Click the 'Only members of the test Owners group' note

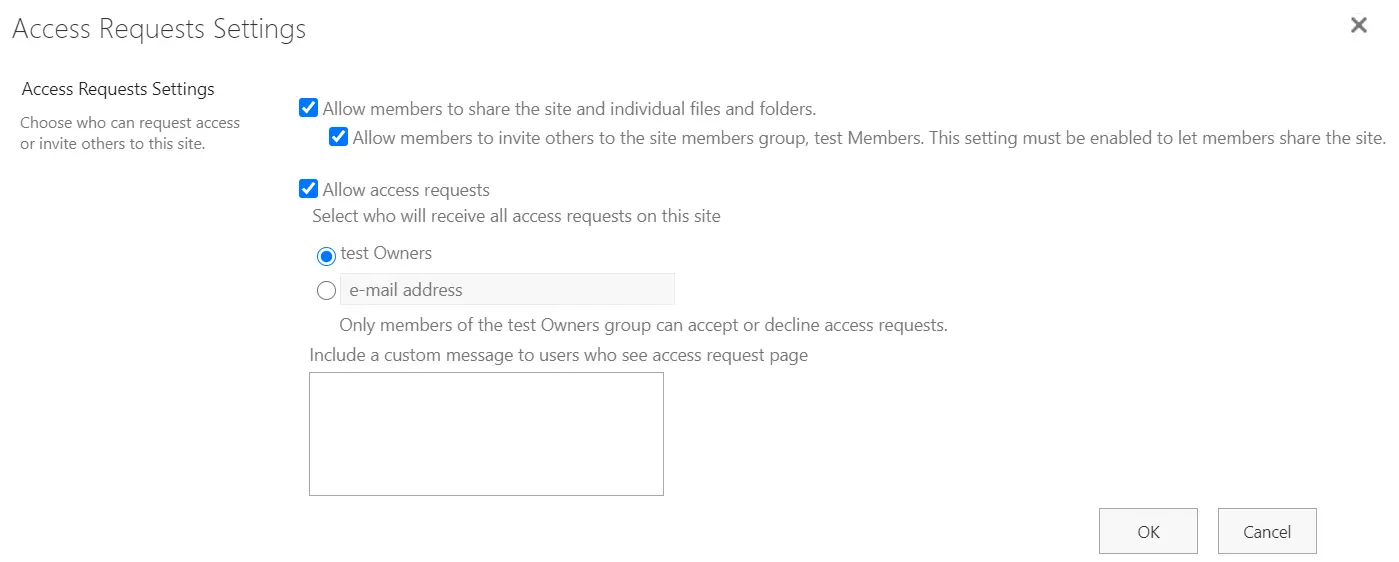pos(643,325)
